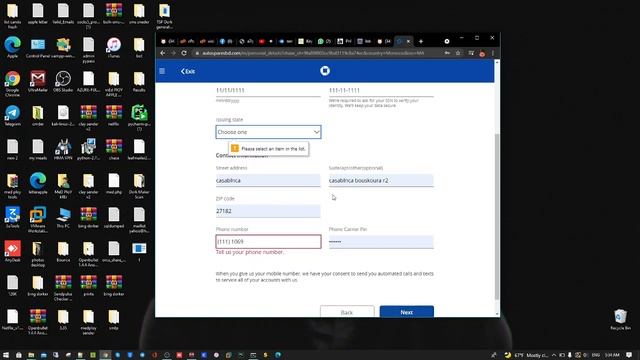Open the This PC desktop icon
Viewport: 640px width, 360px height.
click(x=63, y=217)
